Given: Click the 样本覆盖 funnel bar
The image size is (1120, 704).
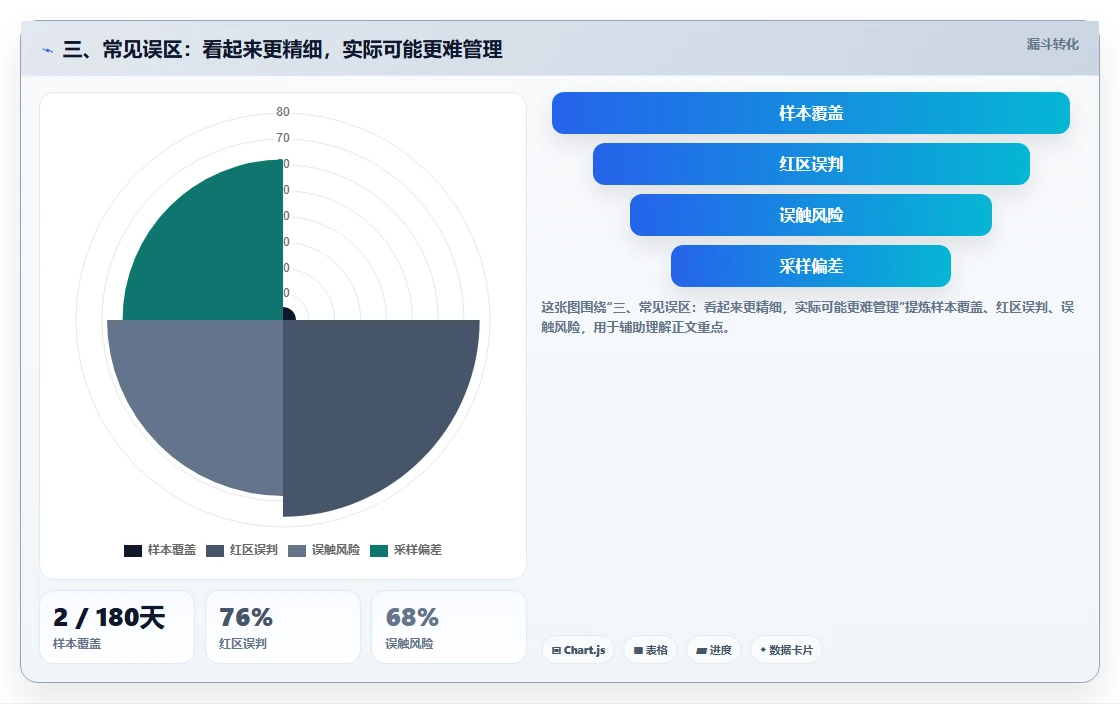Looking at the screenshot, I should (x=811, y=113).
